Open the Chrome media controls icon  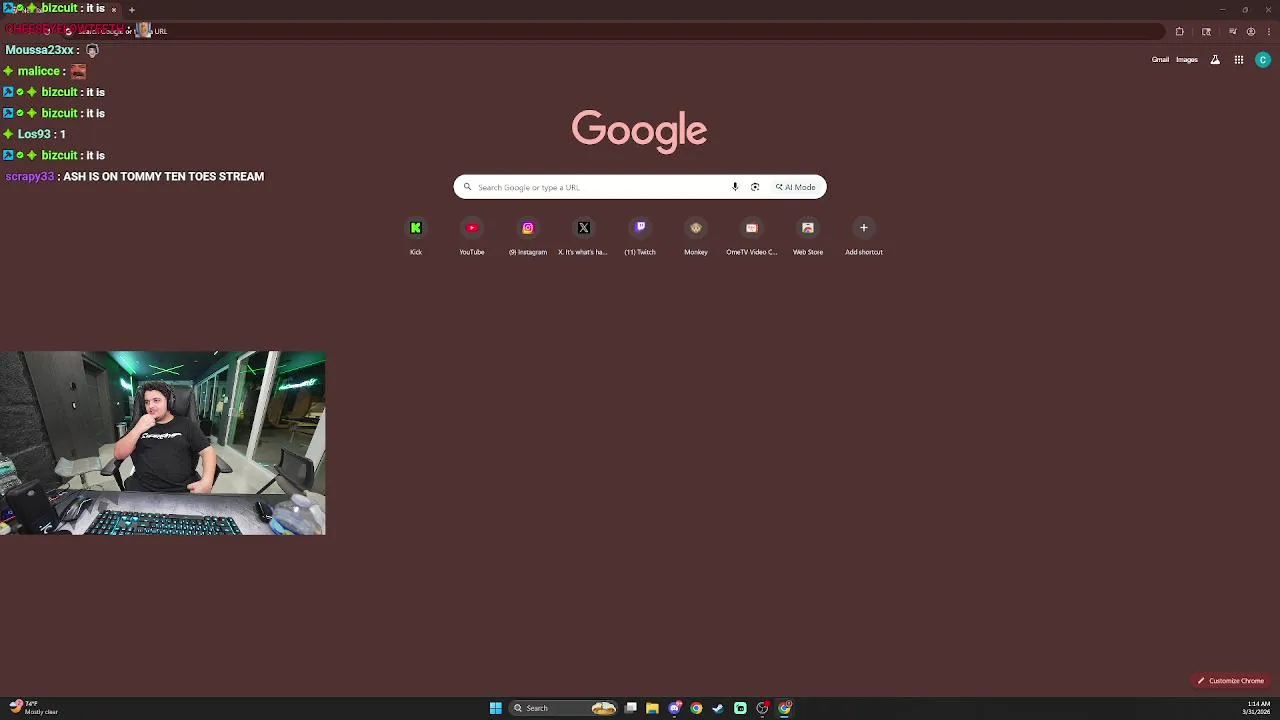[1233, 31]
